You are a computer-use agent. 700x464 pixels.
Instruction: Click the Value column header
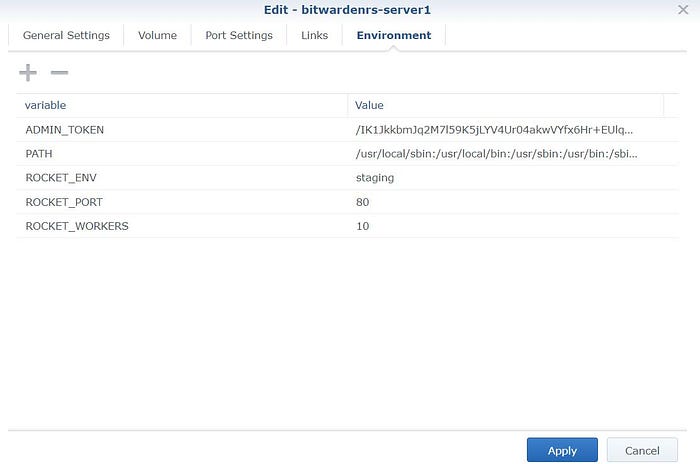point(505,105)
